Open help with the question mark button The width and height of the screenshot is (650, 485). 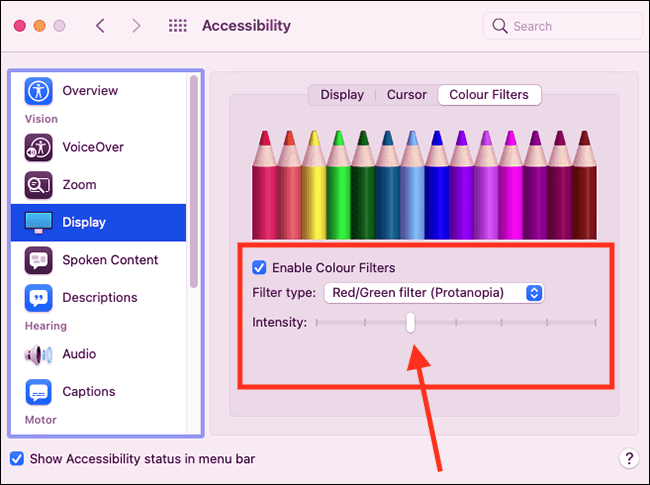629,458
